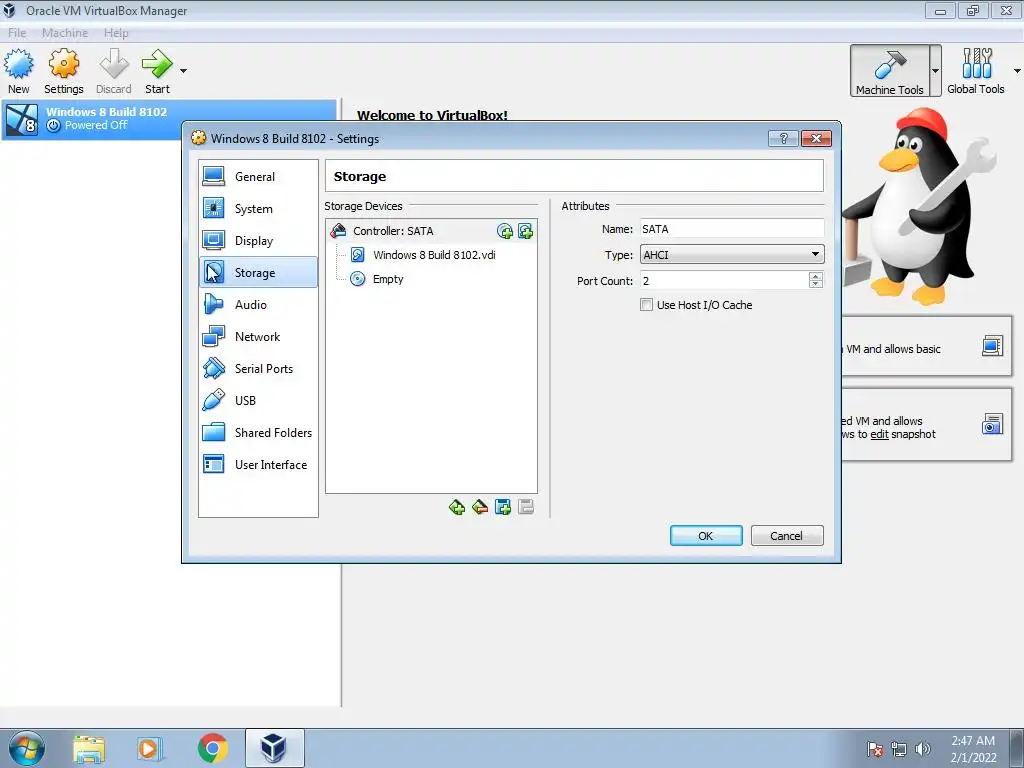1024x768 pixels.
Task: Open the Serial Ports settings category
Action: point(258,368)
